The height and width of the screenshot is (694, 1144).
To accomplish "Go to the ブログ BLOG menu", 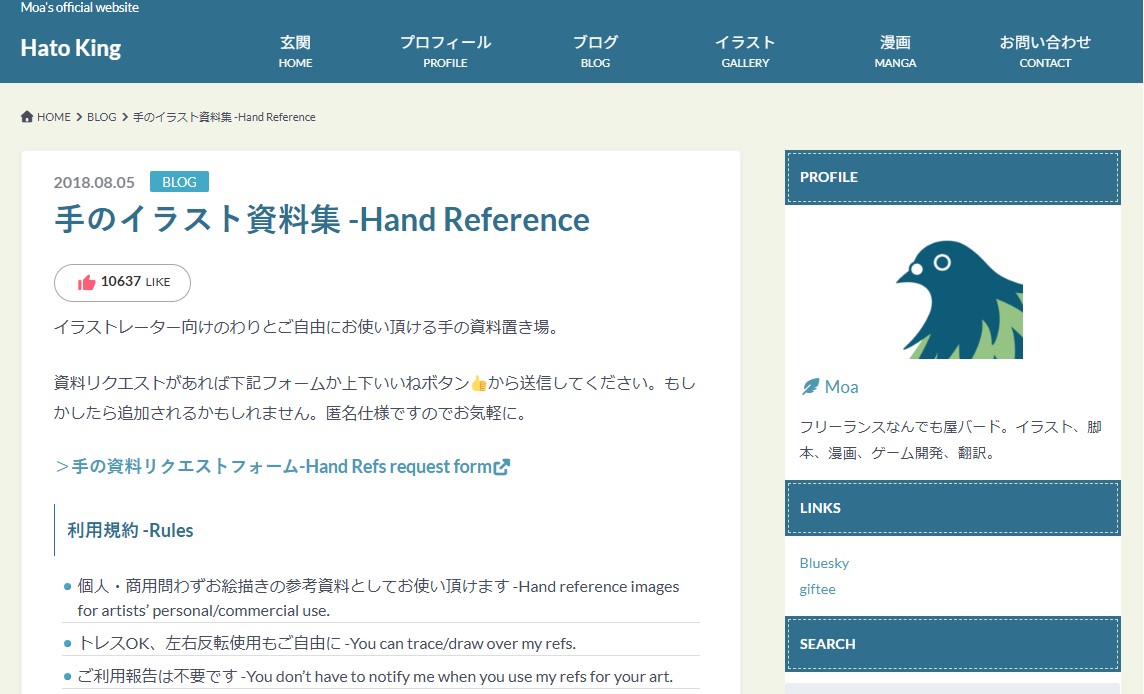I will (595, 52).
